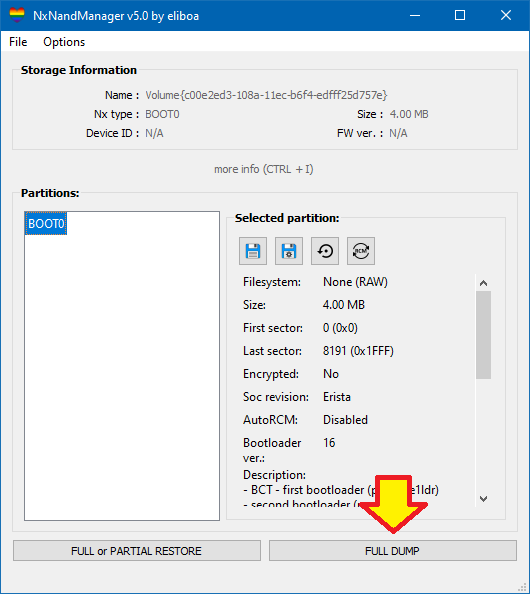The height and width of the screenshot is (594, 530).
Task: Click the Bootloader ver. value 16
Action: (x=329, y=442)
